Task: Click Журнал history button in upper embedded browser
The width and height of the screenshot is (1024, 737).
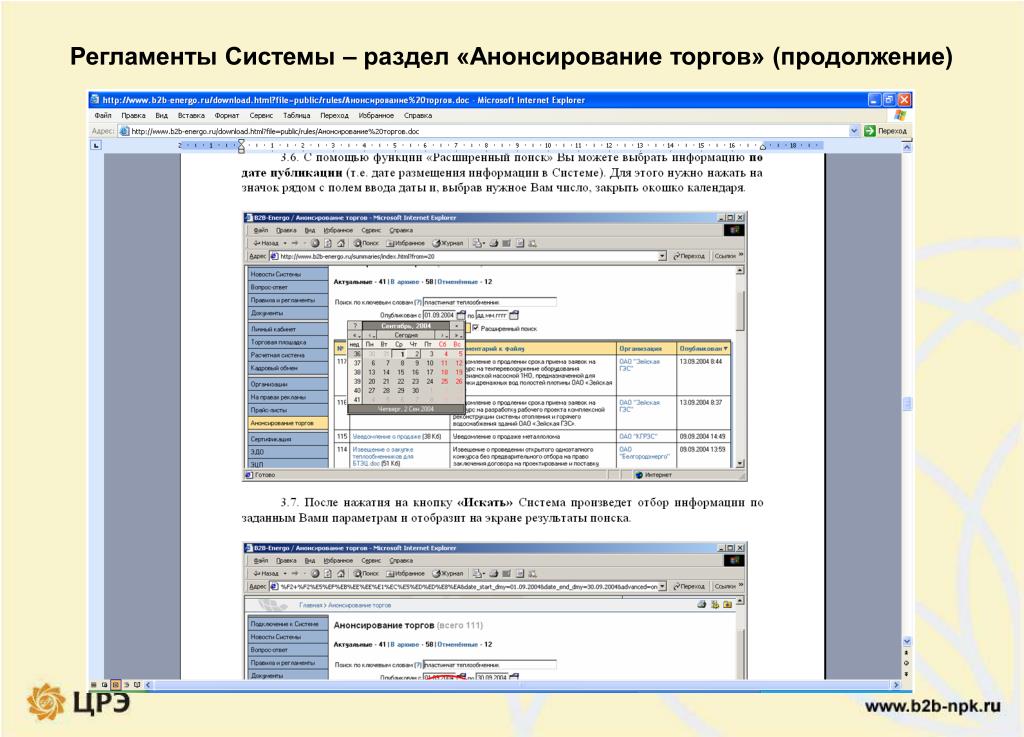Action: point(447,243)
